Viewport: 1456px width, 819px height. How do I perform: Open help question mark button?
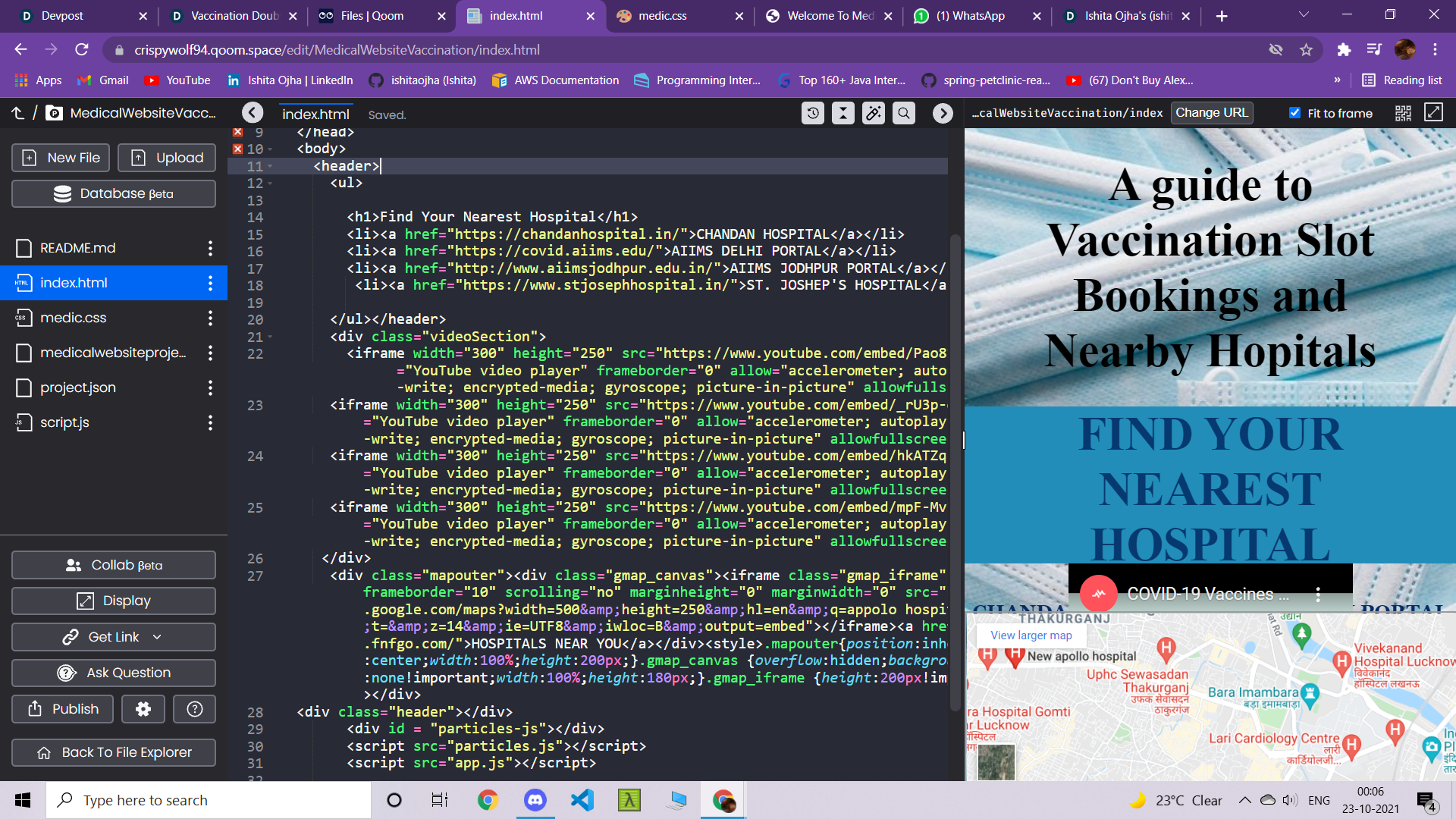195,709
